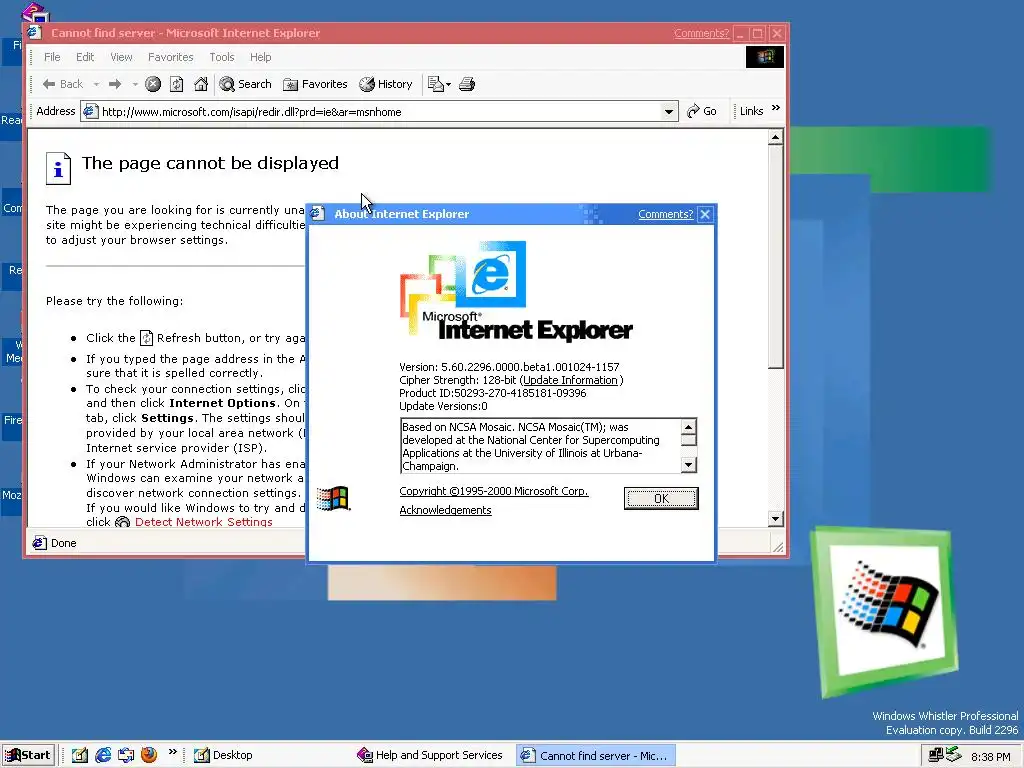Open the Search pane from the toolbar

pos(246,84)
